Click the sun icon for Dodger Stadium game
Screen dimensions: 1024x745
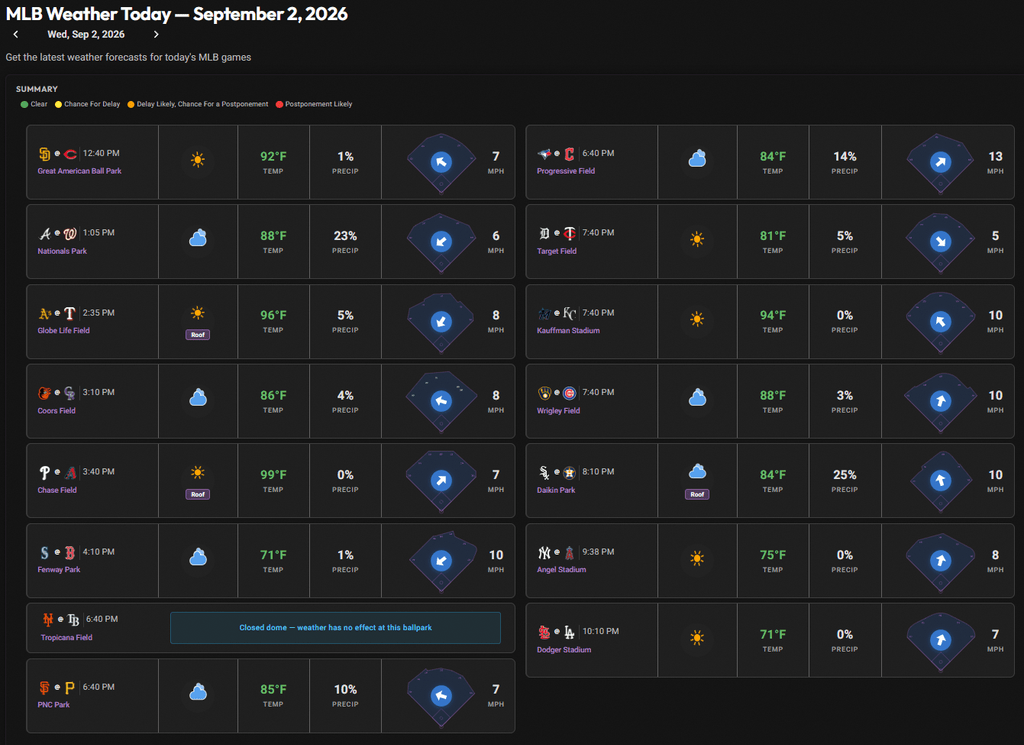(697, 638)
